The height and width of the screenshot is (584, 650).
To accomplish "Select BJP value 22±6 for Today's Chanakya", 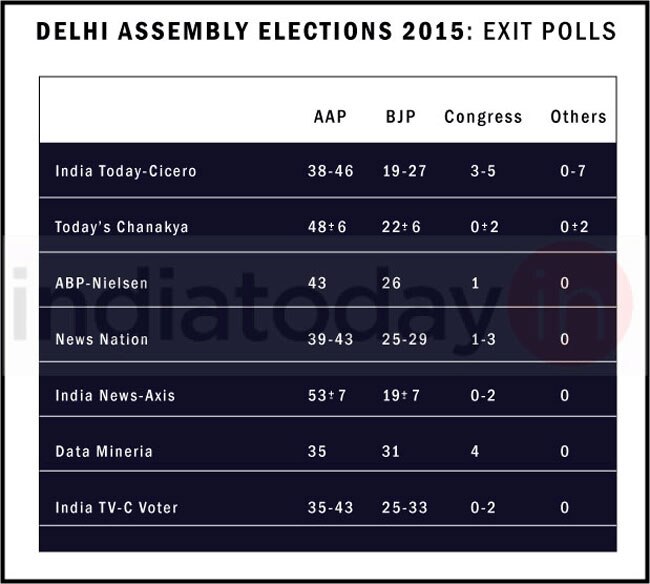I will pos(402,227).
